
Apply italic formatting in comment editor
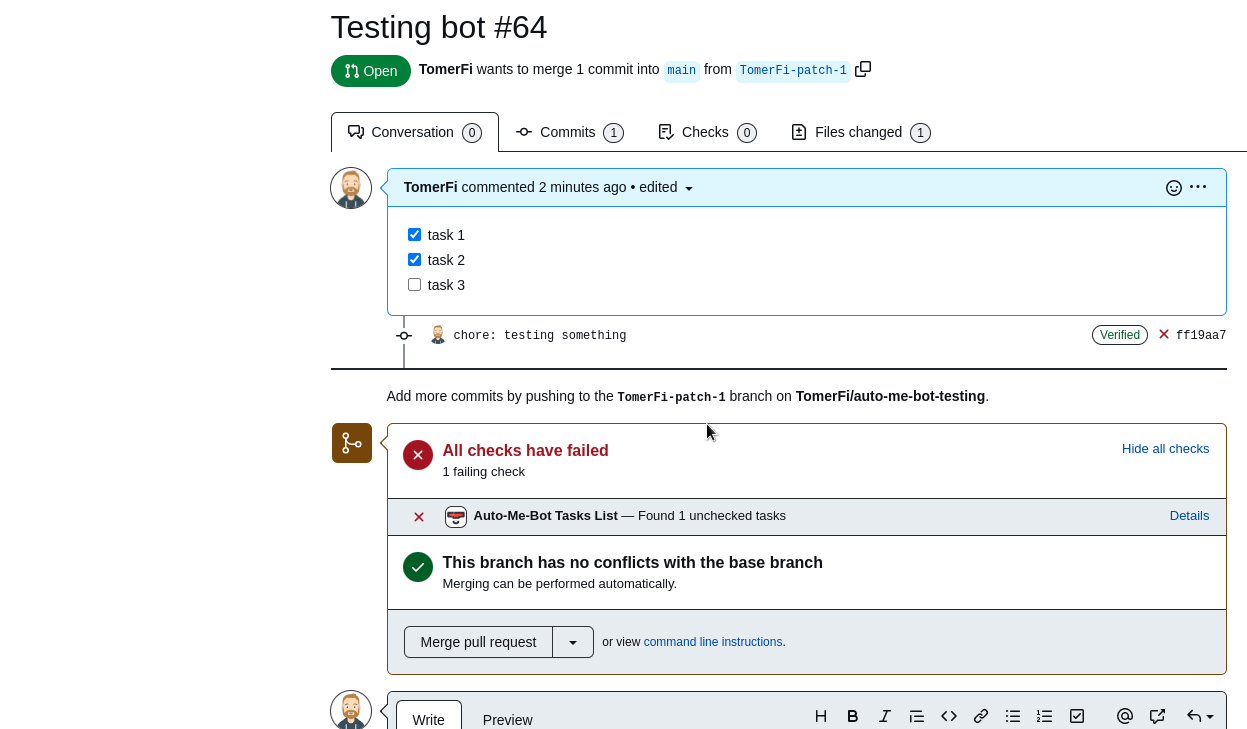point(885,716)
